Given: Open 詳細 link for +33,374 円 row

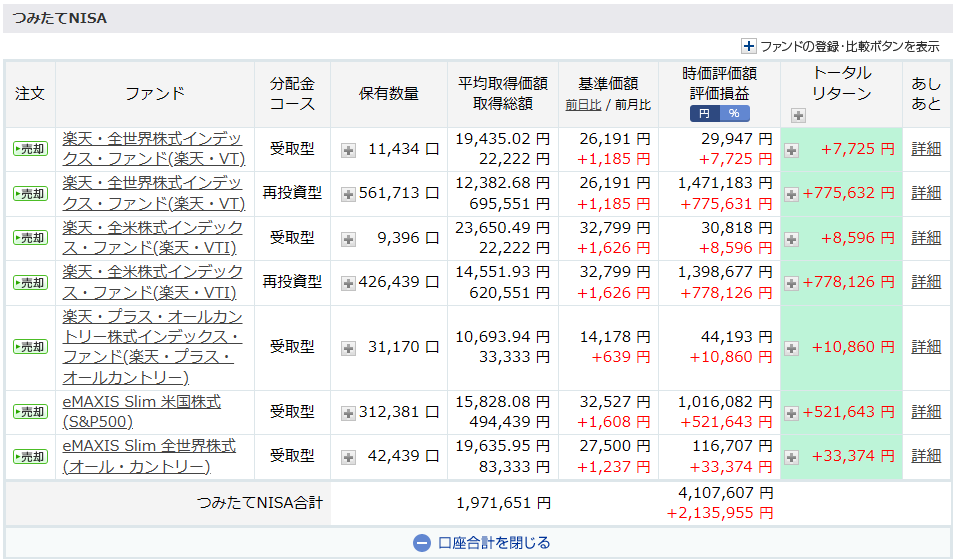Looking at the screenshot, I should (x=926, y=456).
